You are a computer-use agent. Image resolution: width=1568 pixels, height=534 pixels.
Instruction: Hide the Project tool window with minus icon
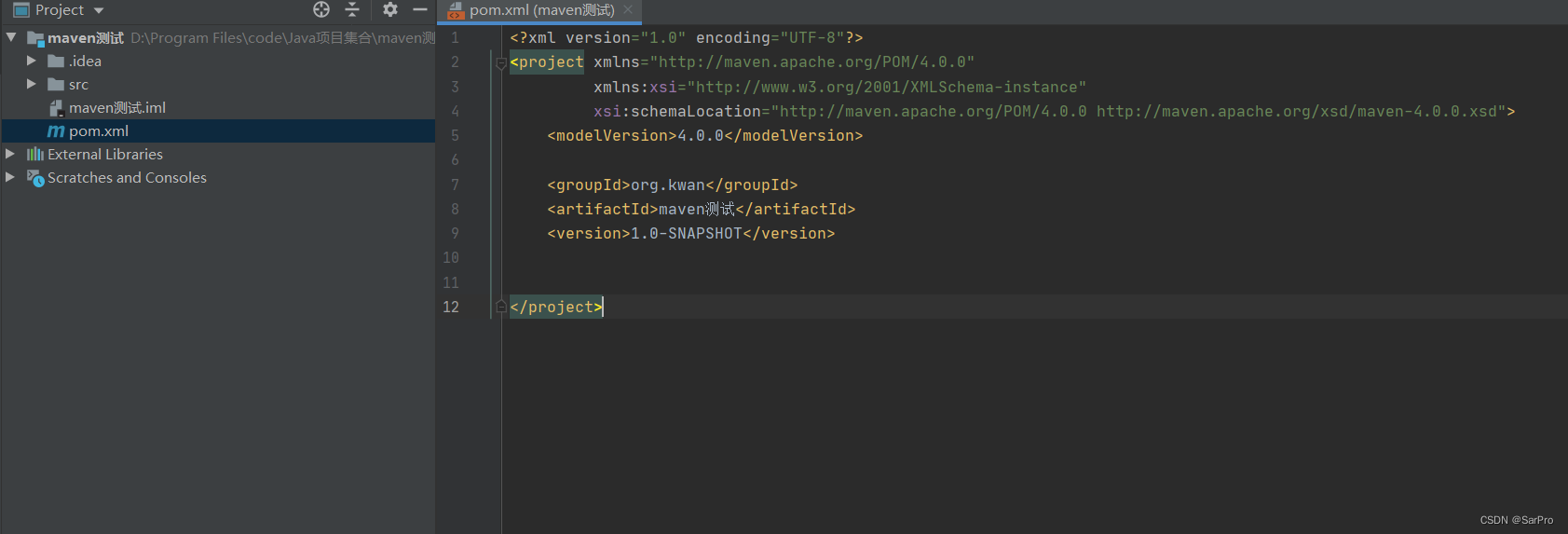click(x=420, y=9)
